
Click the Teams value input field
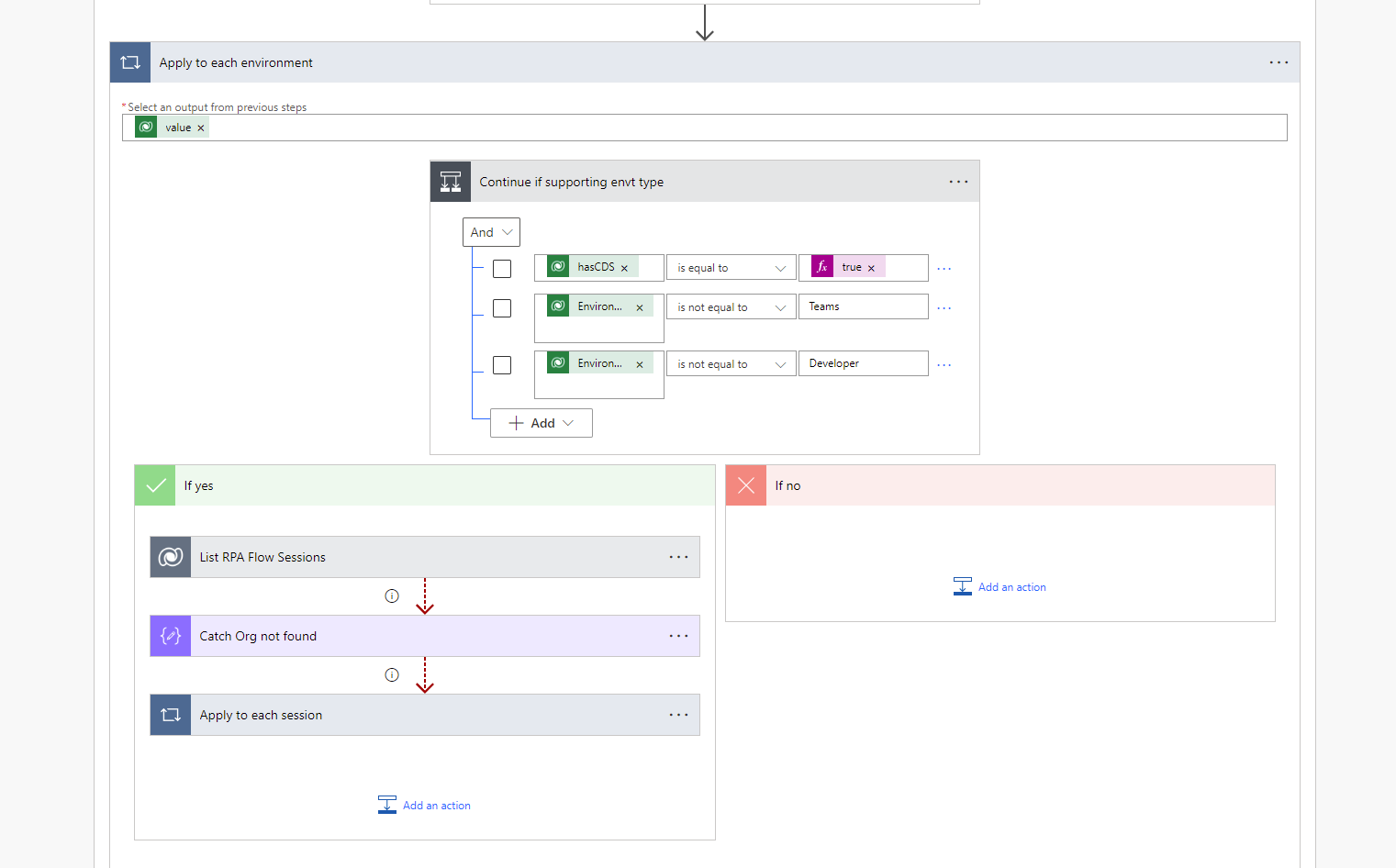coord(863,306)
